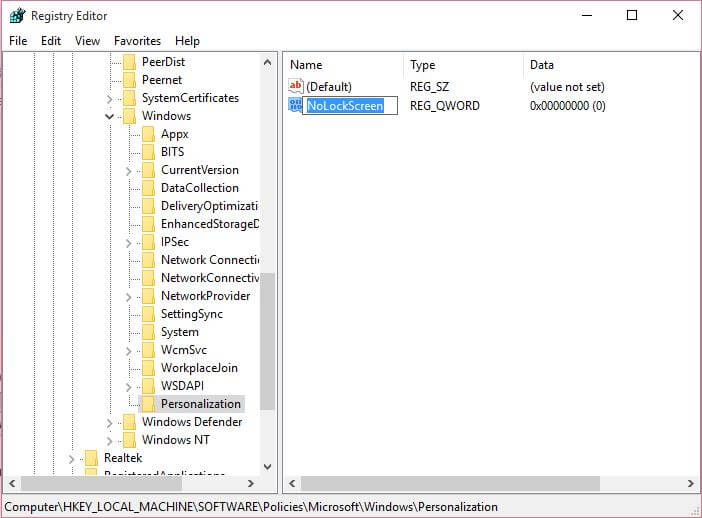Viewport: 702px width, 518px height.
Task: Click the tree pane scroll left arrow
Action: (x=12, y=484)
